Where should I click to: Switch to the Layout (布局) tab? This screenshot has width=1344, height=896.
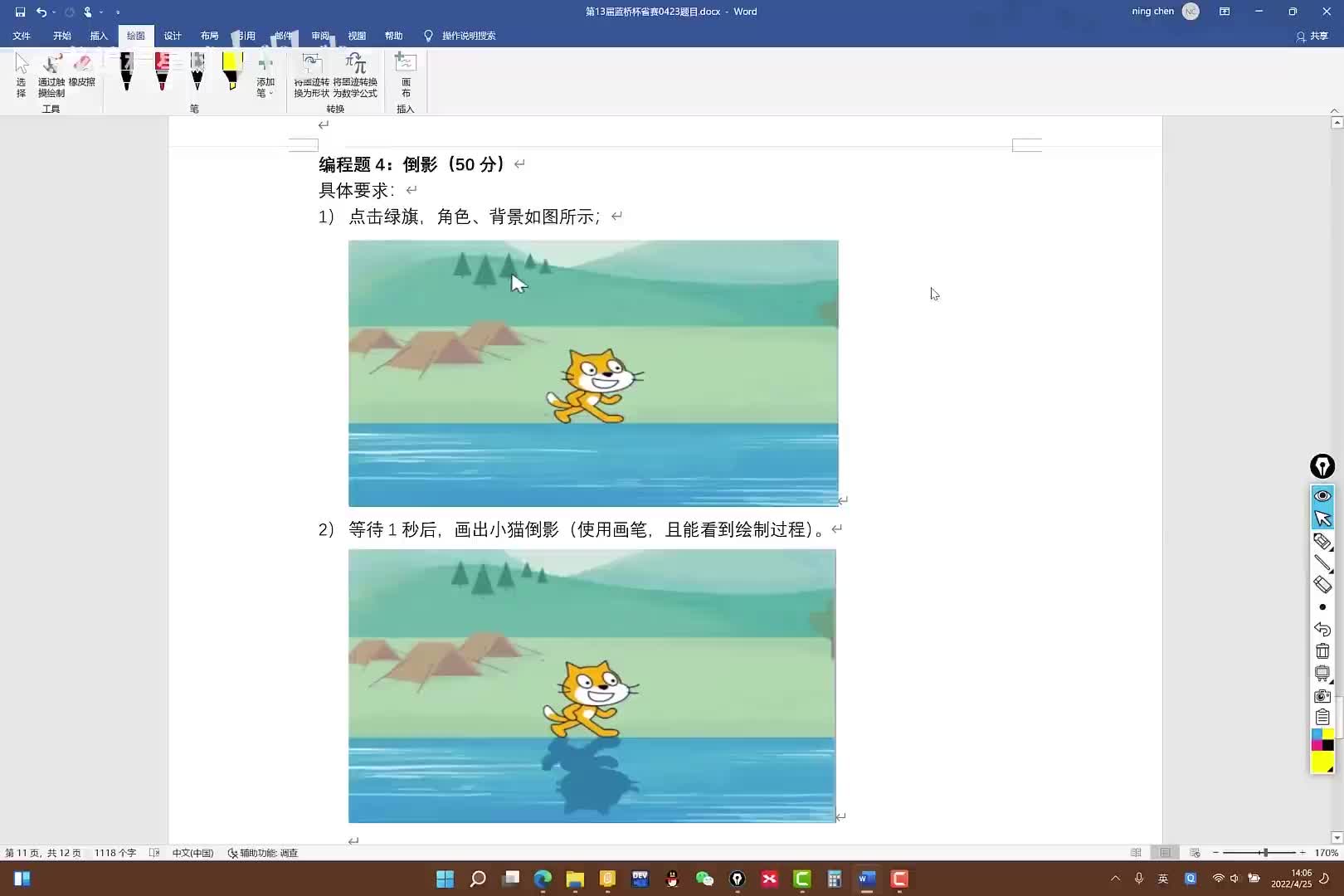point(209,36)
